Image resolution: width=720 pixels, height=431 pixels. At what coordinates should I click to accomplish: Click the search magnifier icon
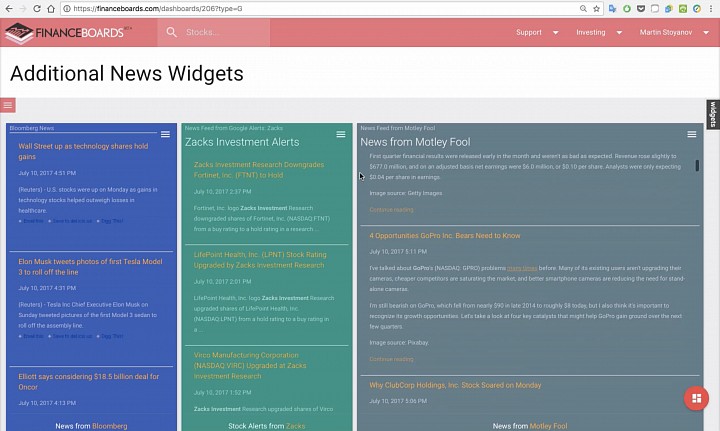(x=172, y=33)
